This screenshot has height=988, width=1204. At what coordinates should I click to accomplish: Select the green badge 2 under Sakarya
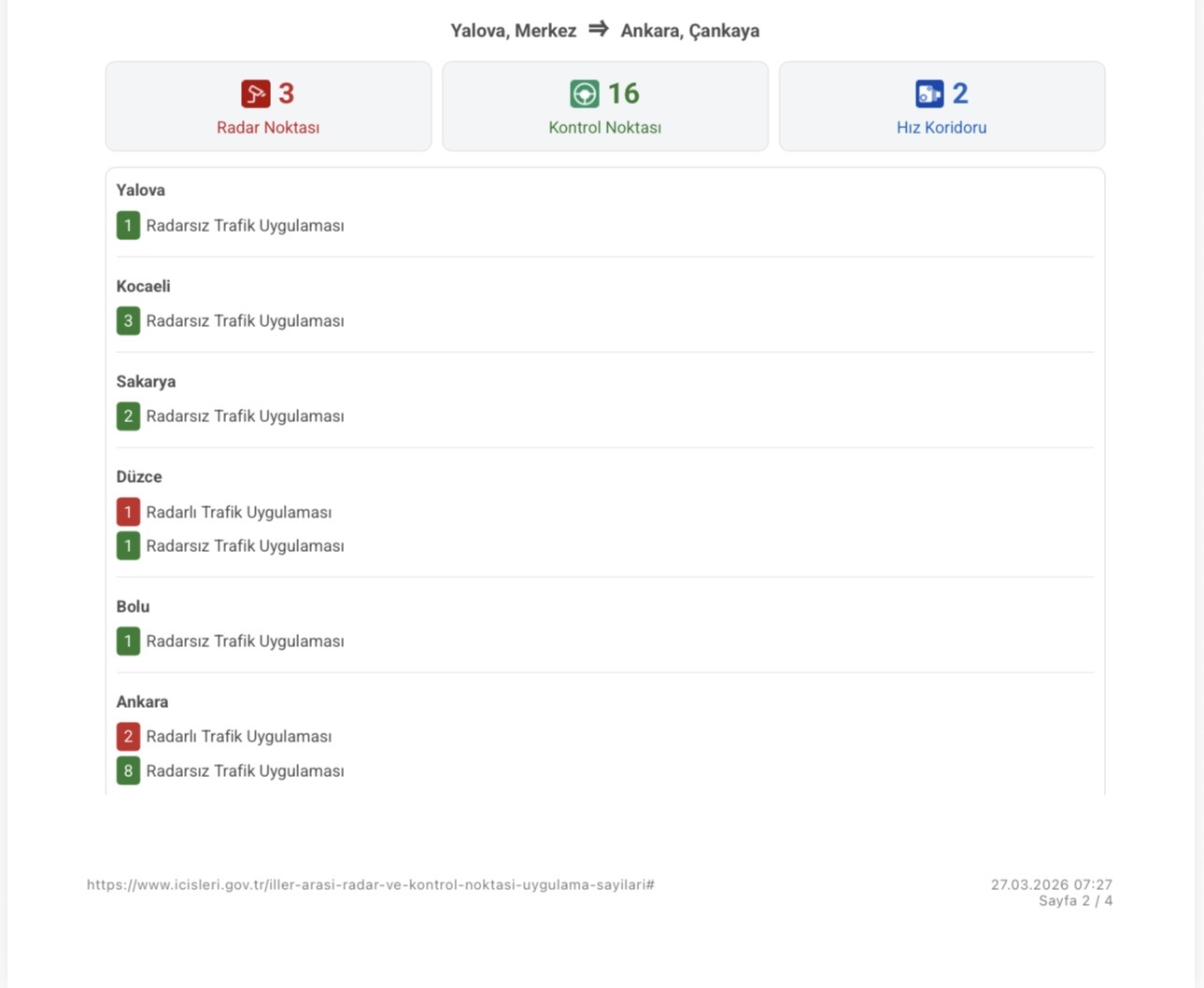point(128,416)
